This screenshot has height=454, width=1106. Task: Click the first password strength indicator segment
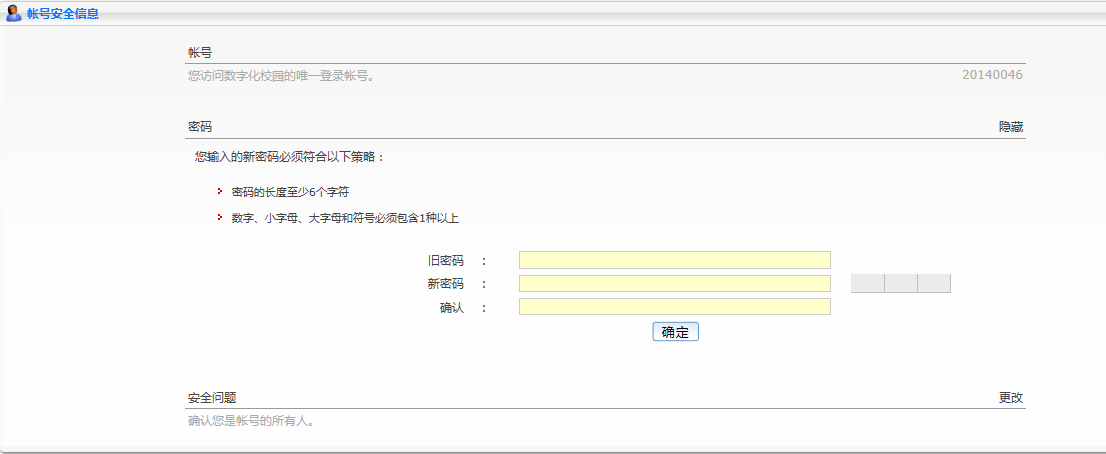(x=867, y=283)
